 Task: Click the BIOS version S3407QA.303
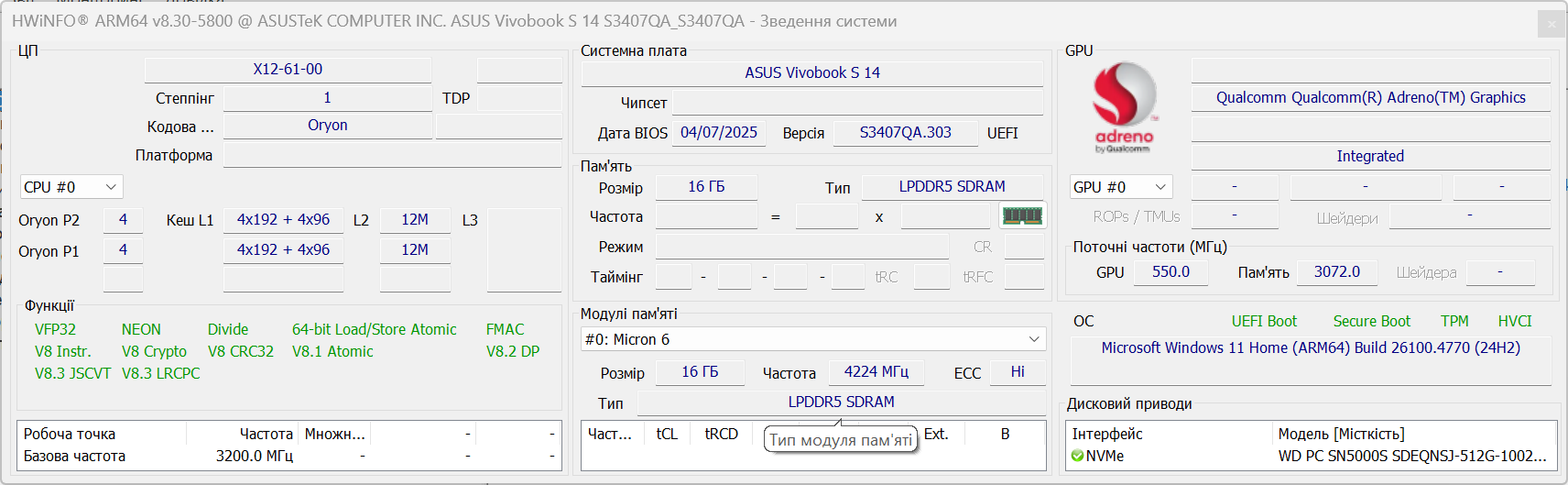point(905,133)
